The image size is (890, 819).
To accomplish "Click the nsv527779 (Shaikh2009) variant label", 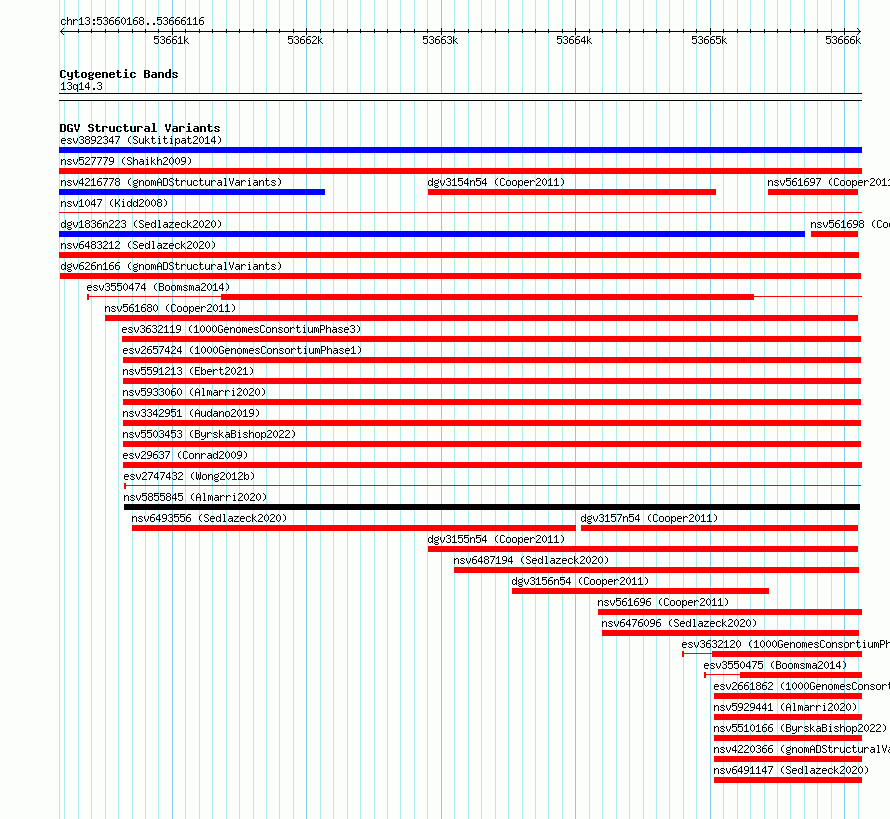I will (126, 161).
